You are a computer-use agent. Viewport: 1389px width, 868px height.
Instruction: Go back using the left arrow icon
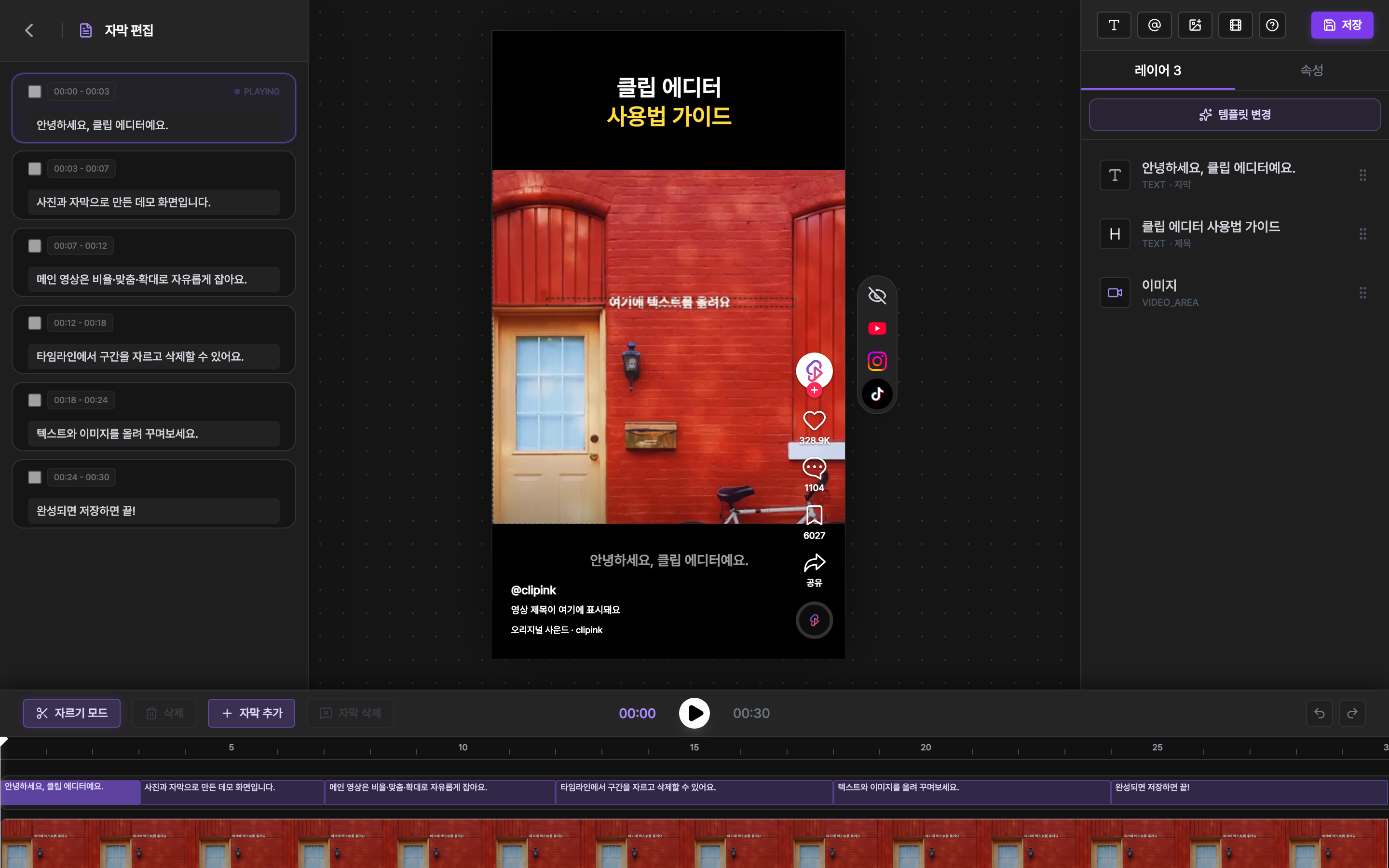click(x=29, y=30)
